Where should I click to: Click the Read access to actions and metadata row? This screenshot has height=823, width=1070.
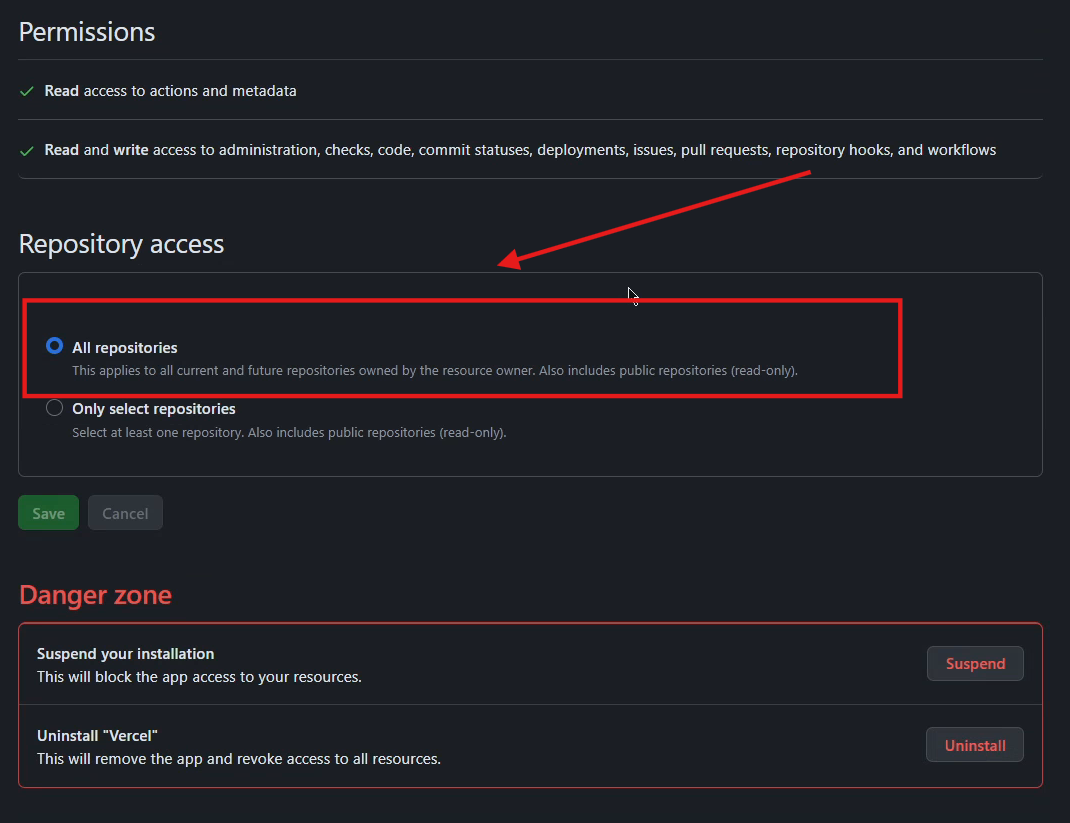(x=530, y=91)
